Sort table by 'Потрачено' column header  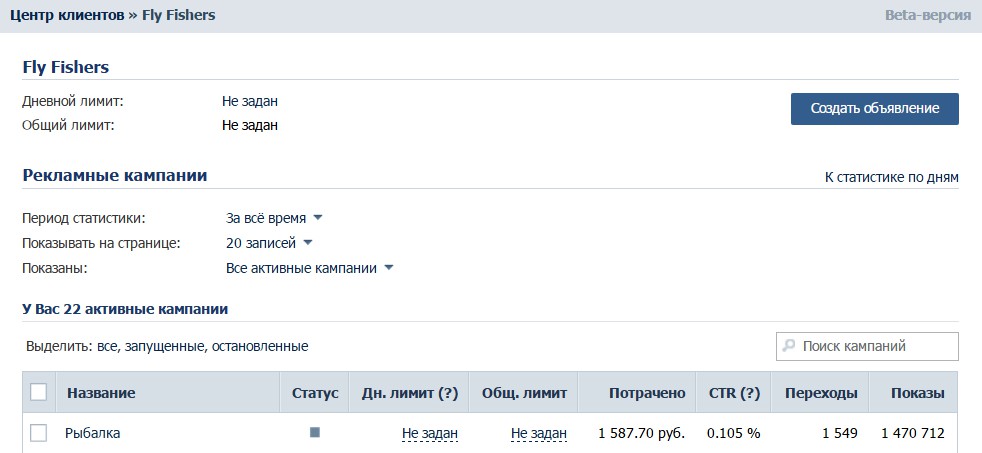pyautogui.click(x=648, y=393)
